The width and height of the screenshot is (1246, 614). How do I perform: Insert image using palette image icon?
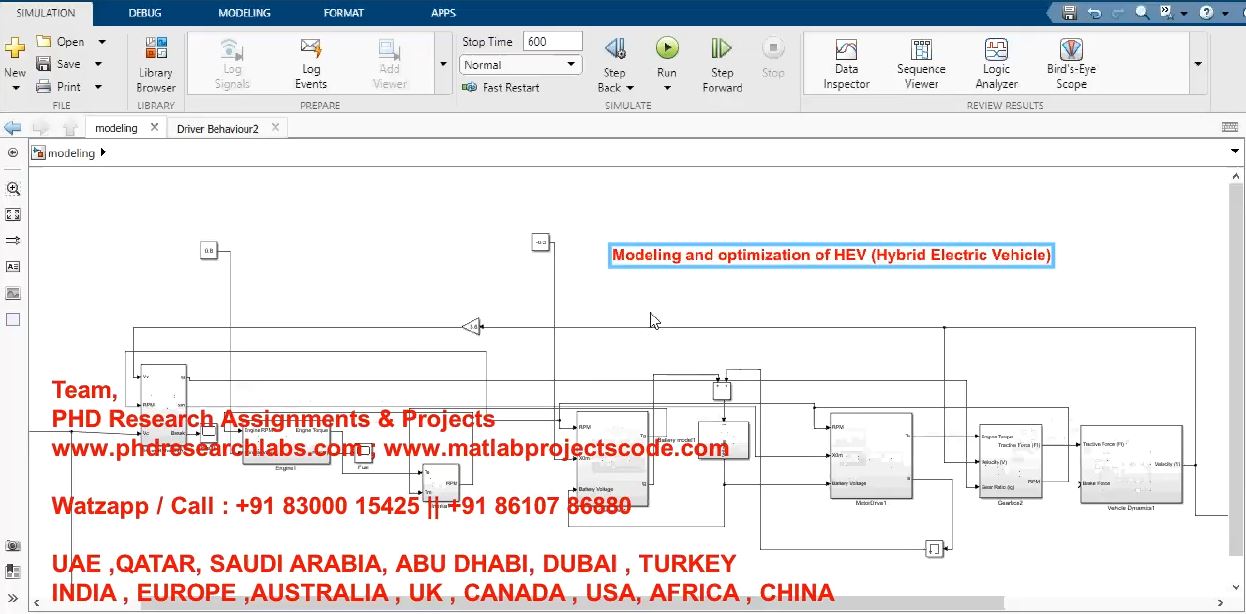click(13, 294)
